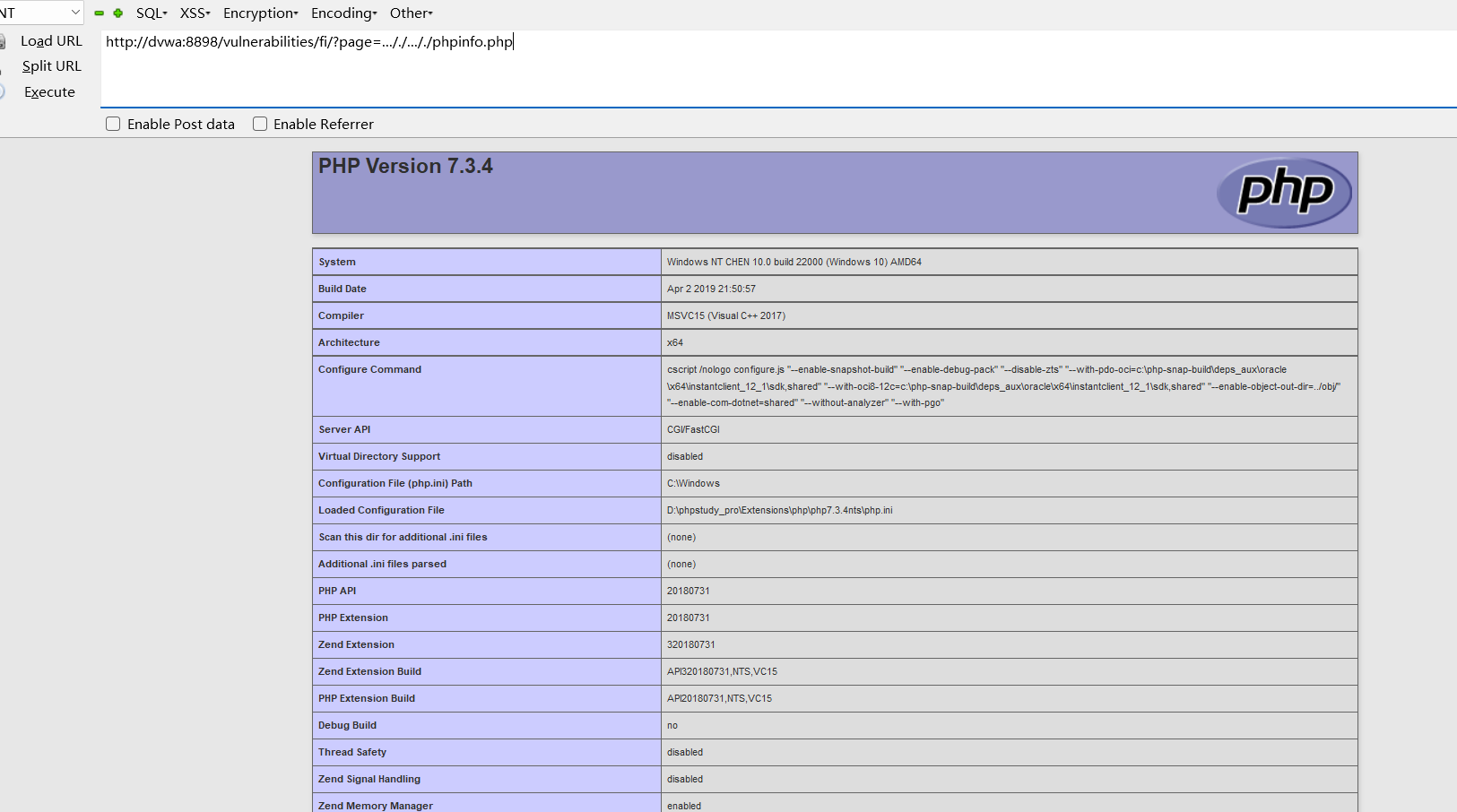Click the Split URL button
The width and height of the screenshot is (1457, 812).
[x=51, y=66]
